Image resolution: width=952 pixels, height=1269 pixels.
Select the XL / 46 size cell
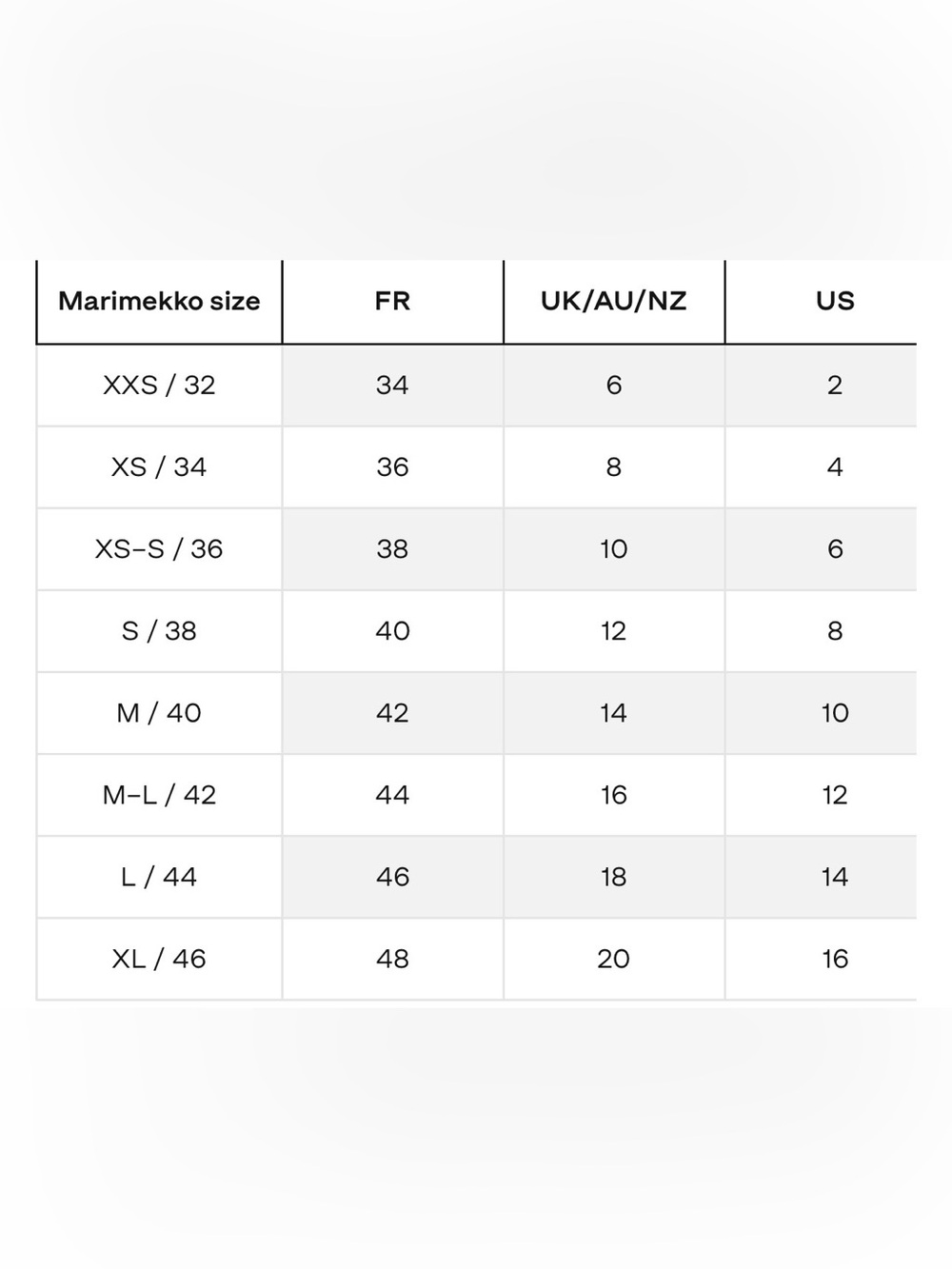pos(159,958)
